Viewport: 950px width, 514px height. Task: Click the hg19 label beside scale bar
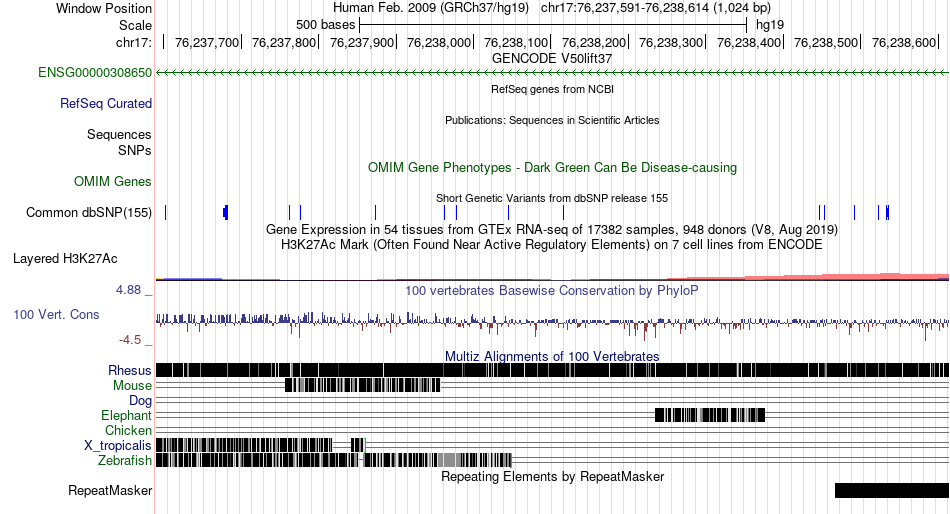(770, 25)
